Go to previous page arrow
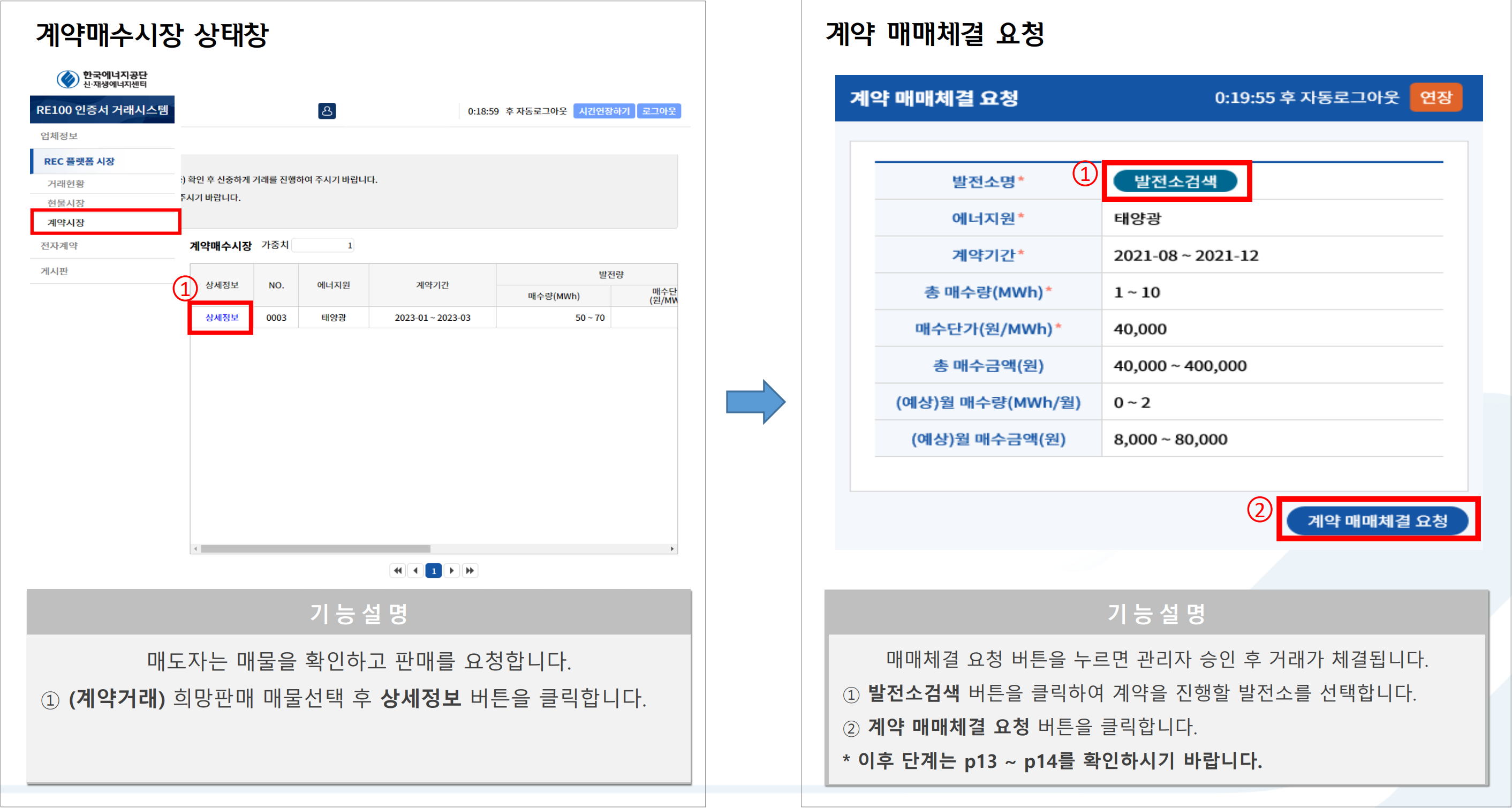 [415, 570]
